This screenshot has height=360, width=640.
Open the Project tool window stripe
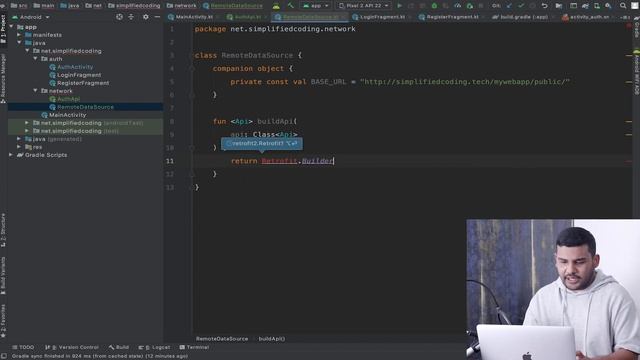3,29
